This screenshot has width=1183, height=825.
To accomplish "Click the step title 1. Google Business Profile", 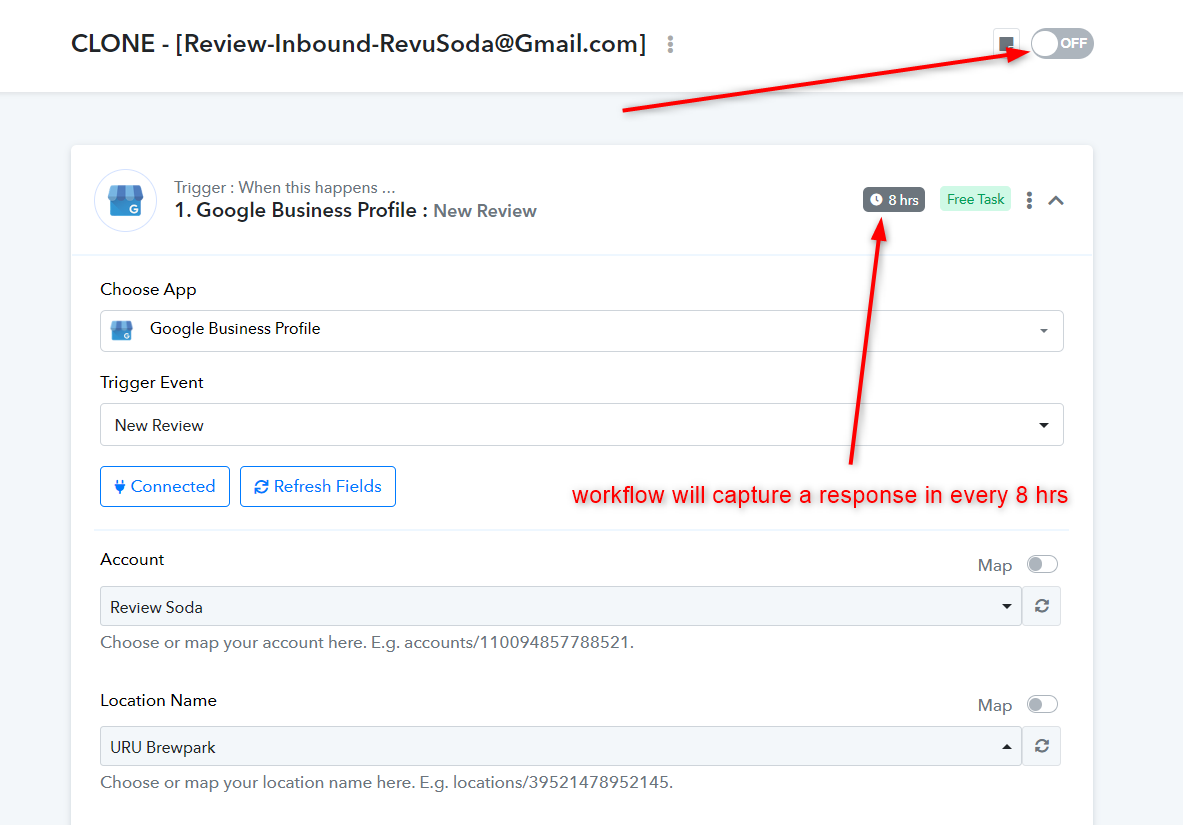I will tap(301, 211).
